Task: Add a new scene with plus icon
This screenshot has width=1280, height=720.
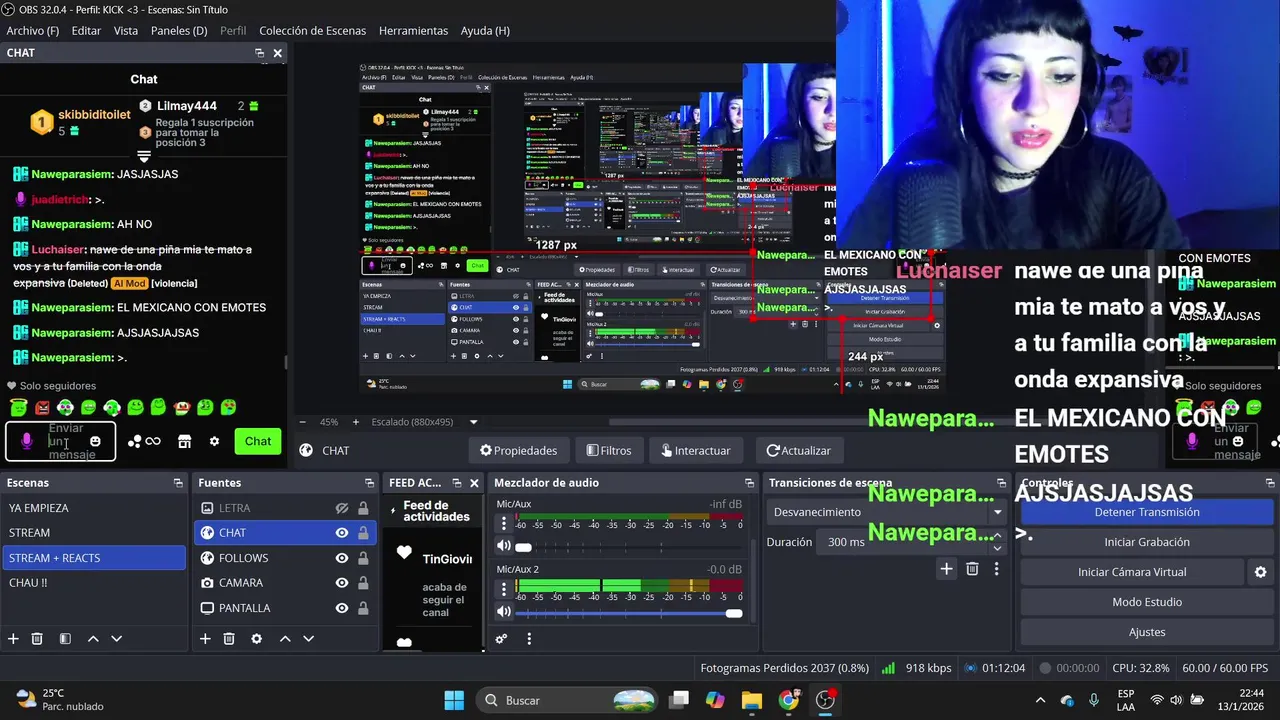Action: tap(13, 639)
